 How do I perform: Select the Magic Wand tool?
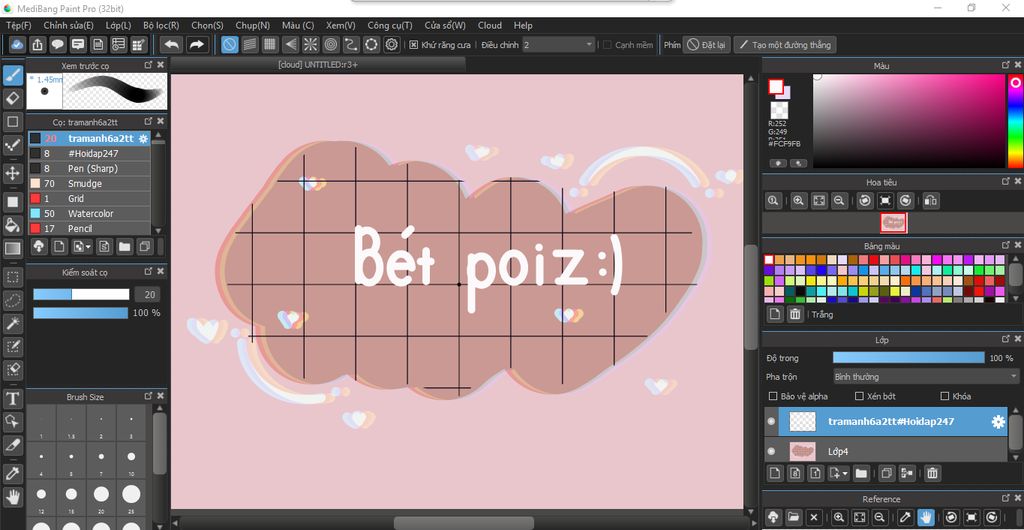pyautogui.click(x=12, y=323)
